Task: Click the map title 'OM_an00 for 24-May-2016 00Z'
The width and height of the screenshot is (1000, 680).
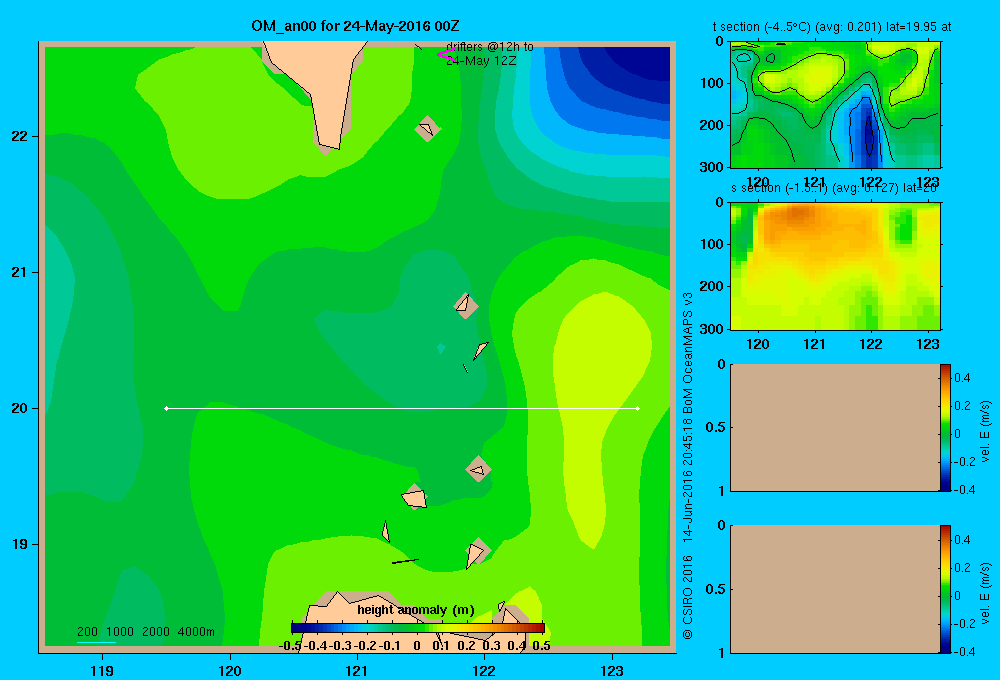Action: tap(355, 26)
